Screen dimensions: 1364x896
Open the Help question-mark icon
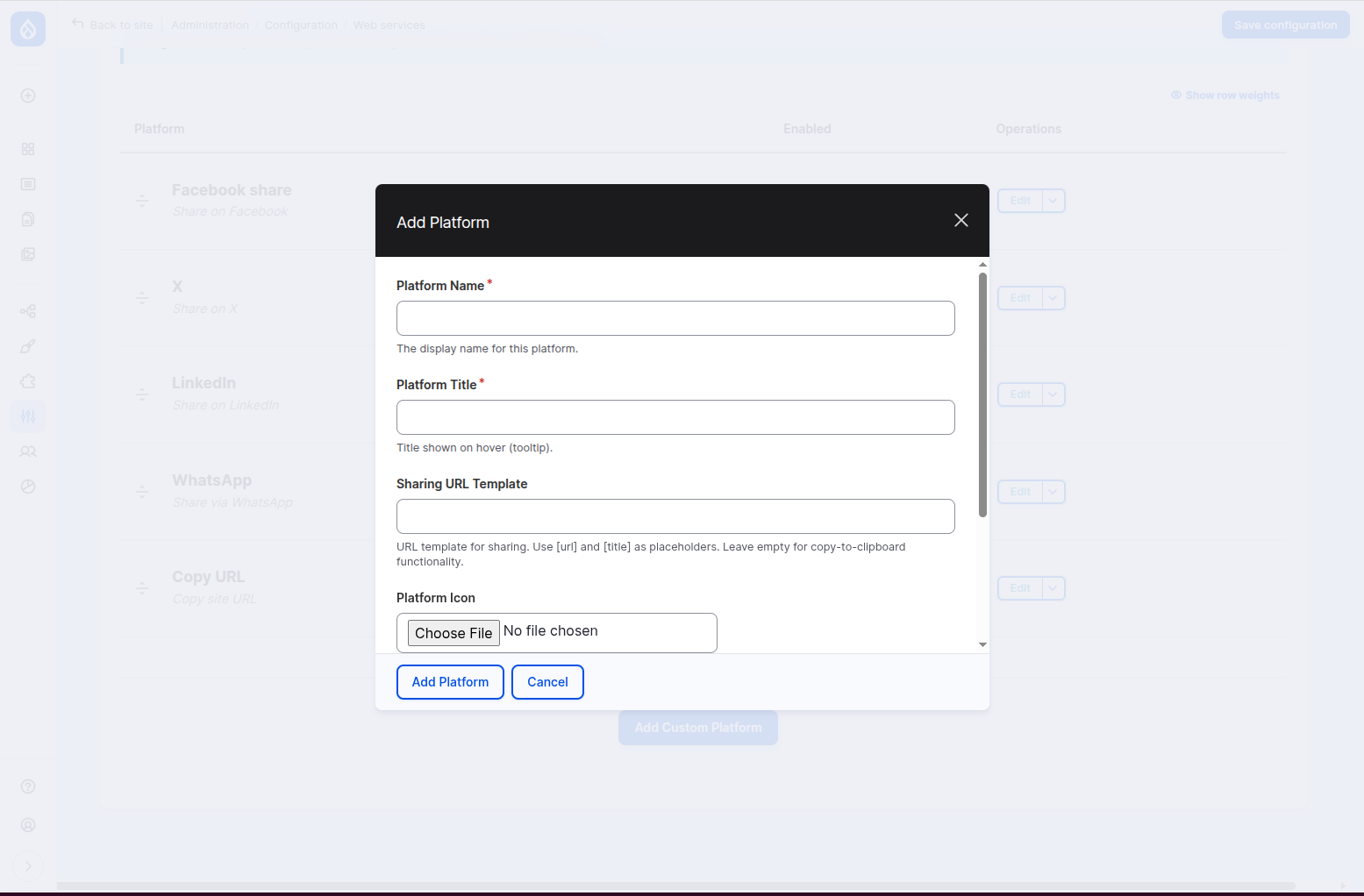tap(28, 786)
